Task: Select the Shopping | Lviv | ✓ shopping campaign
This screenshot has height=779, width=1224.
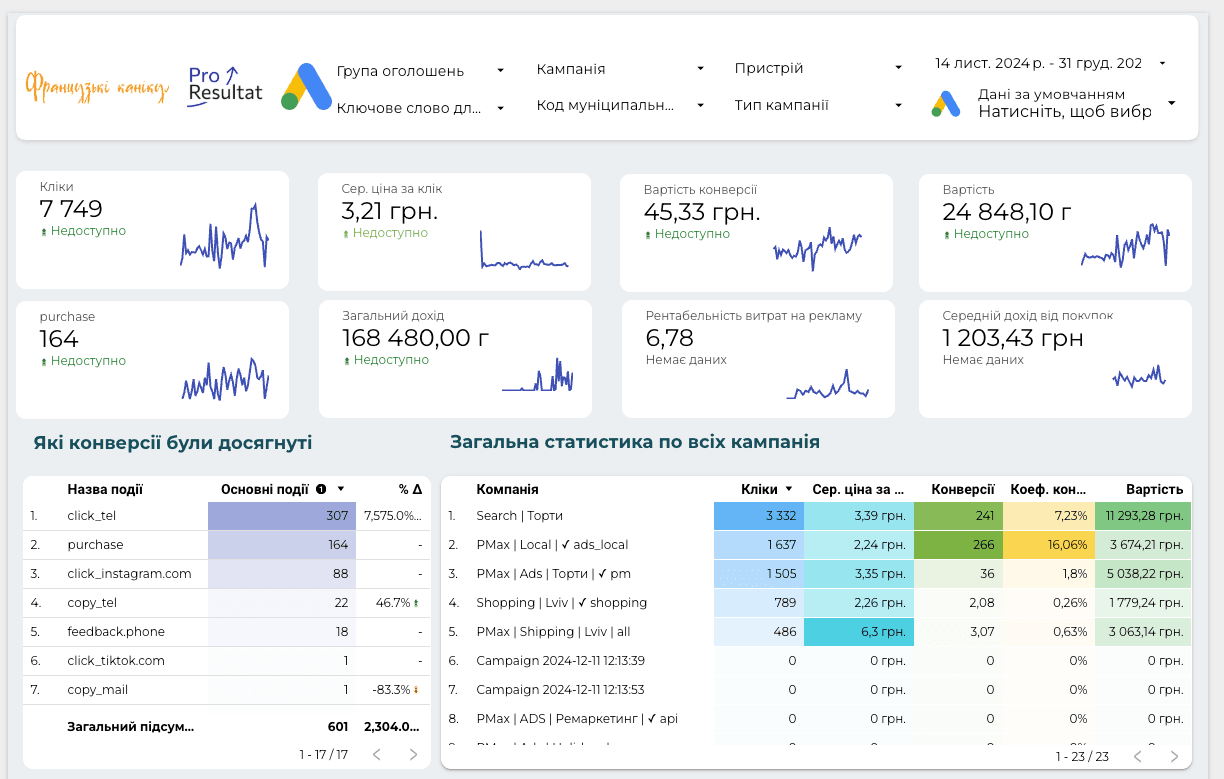Action: [816, 603]
